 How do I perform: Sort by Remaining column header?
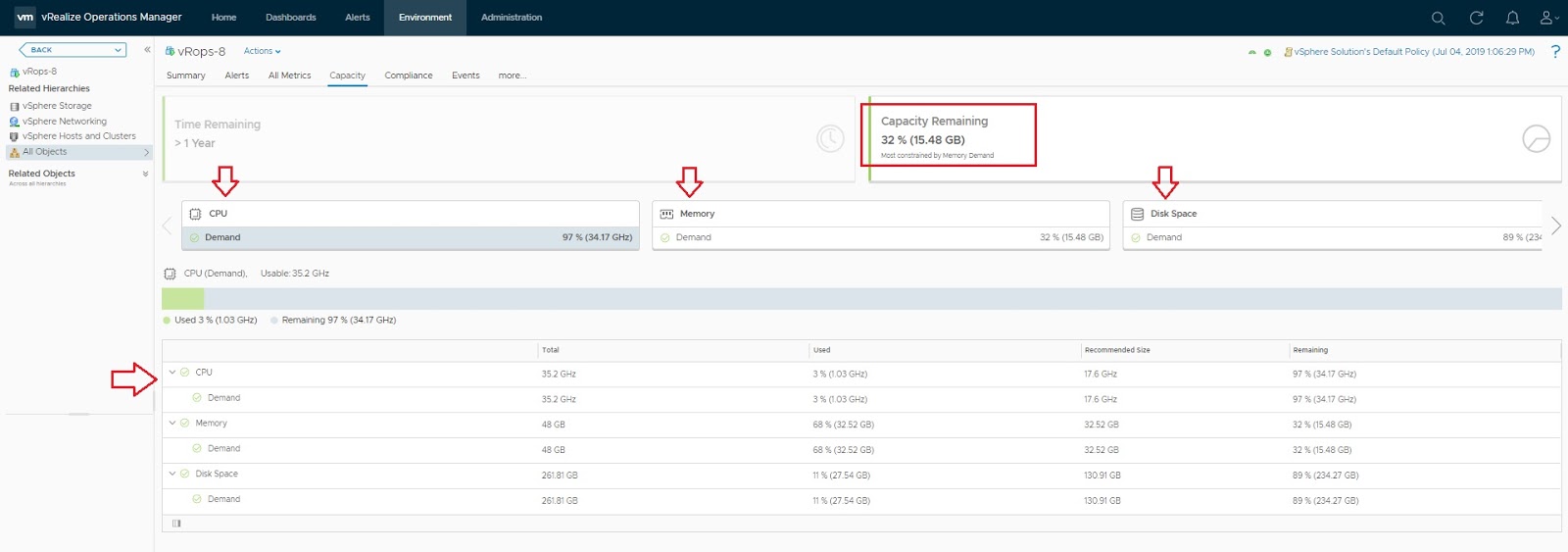[1310, 350]
